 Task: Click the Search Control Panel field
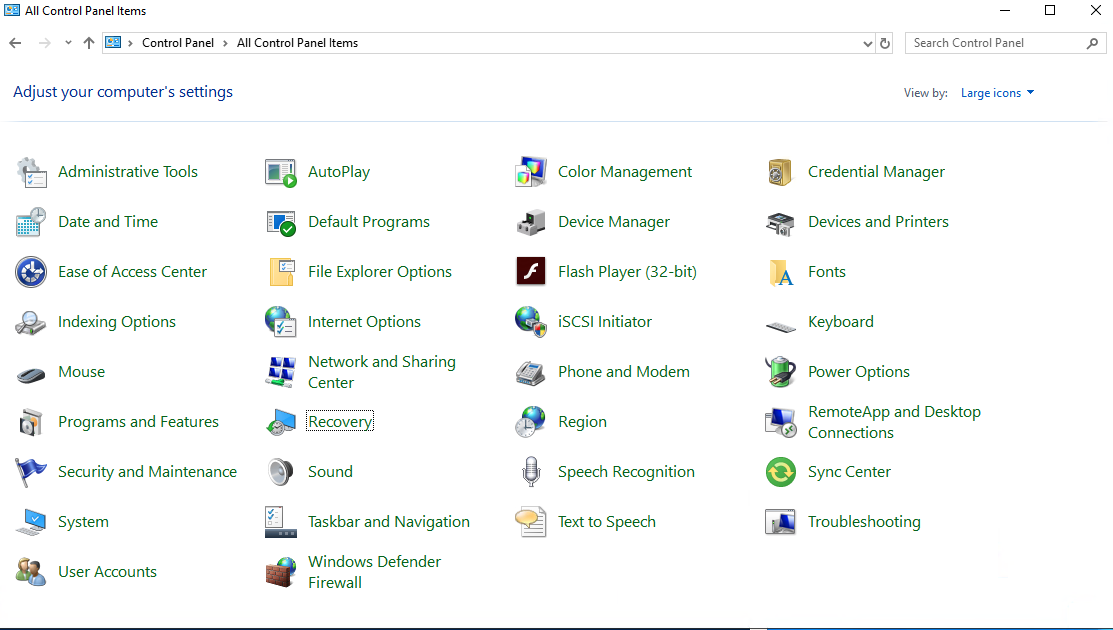(995, 43)
